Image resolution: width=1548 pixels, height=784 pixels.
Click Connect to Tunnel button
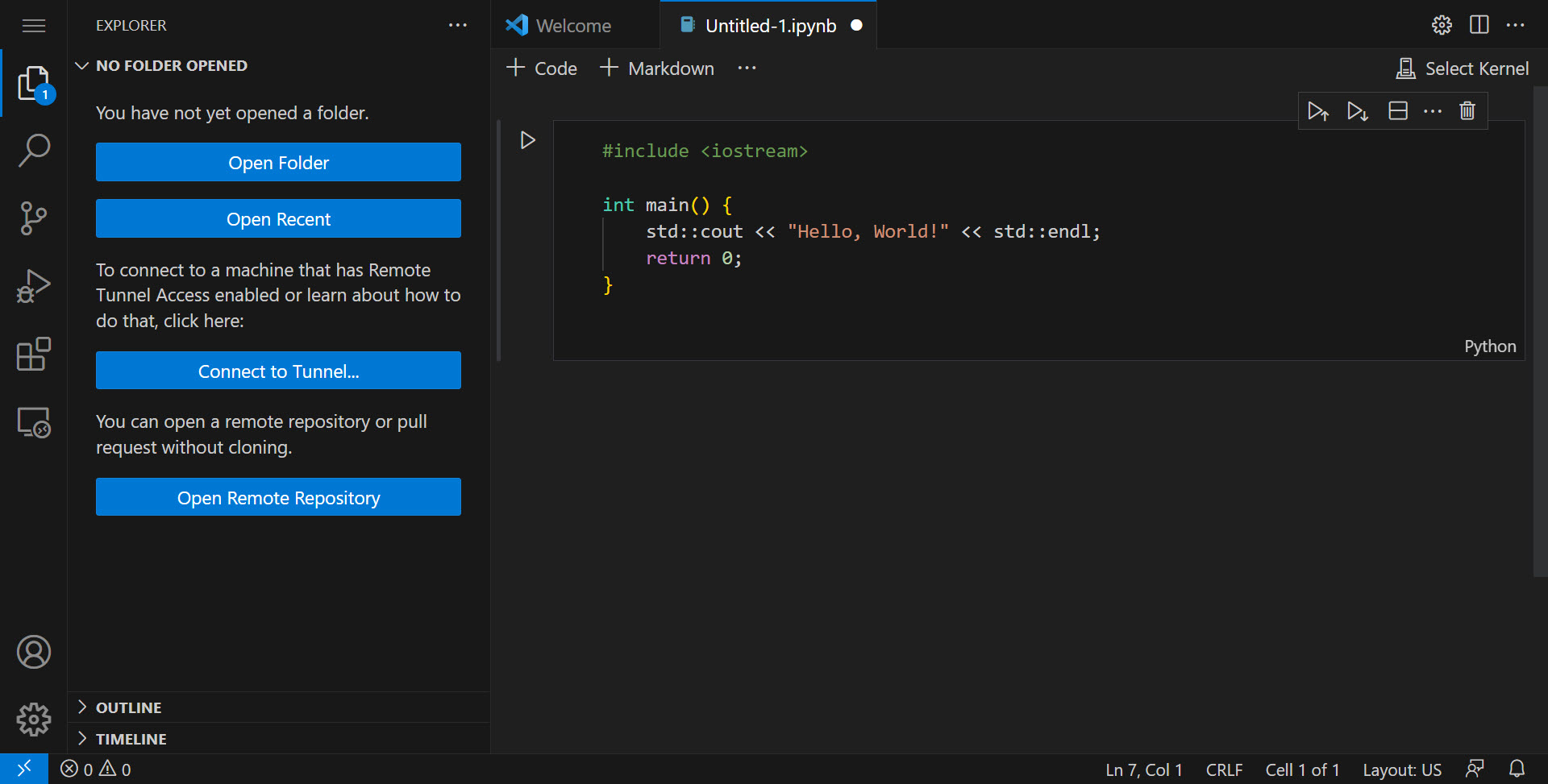[x=278, y=371]
